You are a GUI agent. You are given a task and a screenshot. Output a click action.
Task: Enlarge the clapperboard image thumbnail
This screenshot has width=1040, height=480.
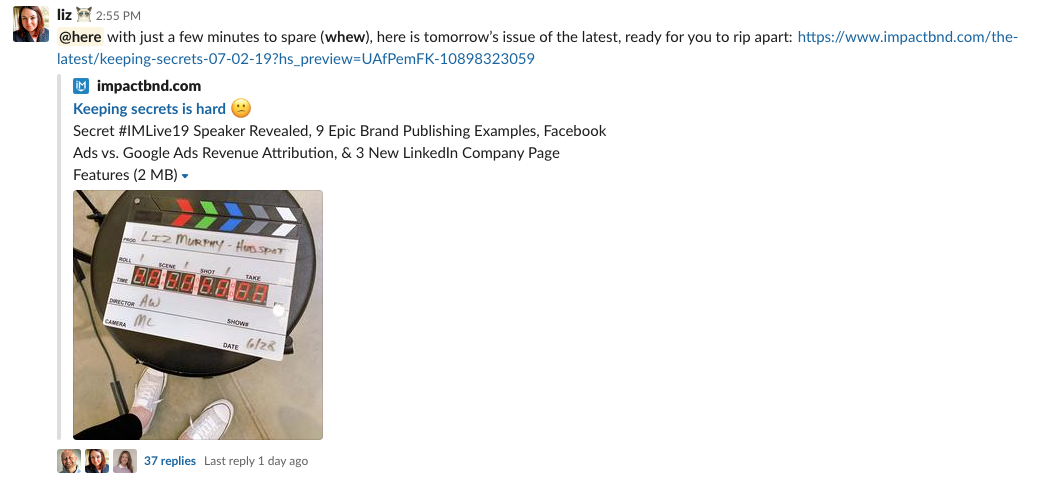tap(198, 315)
